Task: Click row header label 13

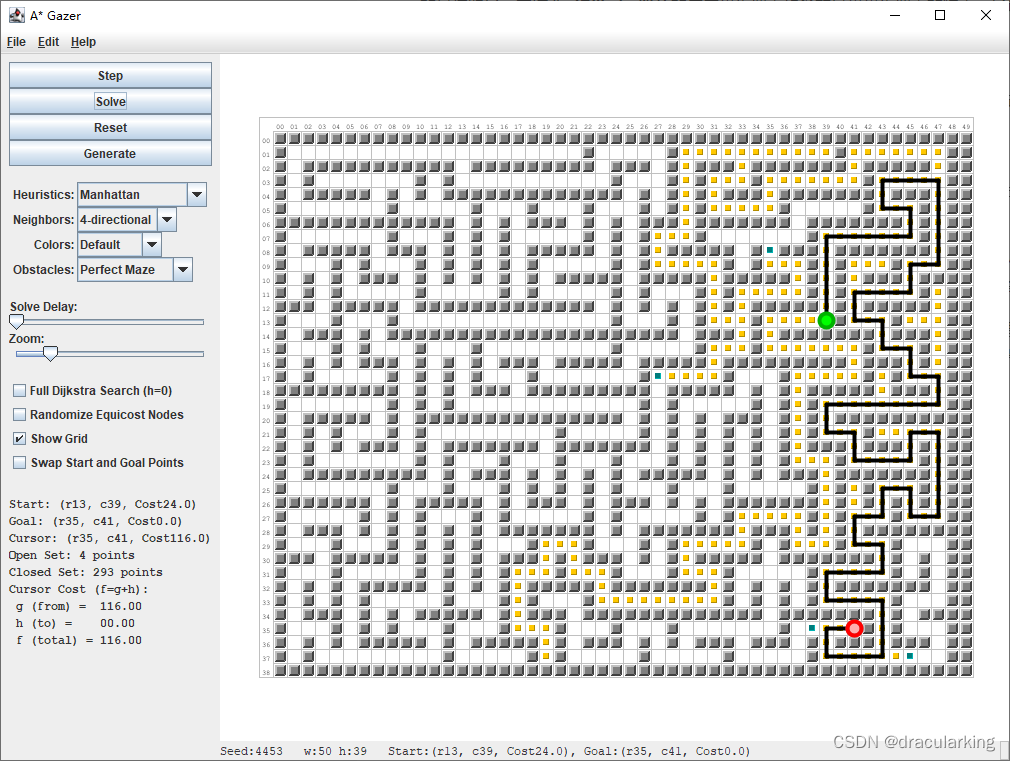Action: pyautogui.click(x=266, y=322)
